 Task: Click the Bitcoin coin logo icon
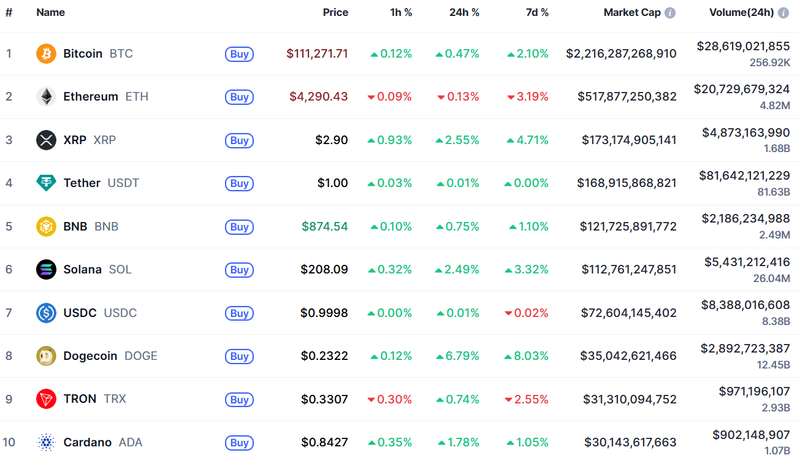click(x=46, y=53)
